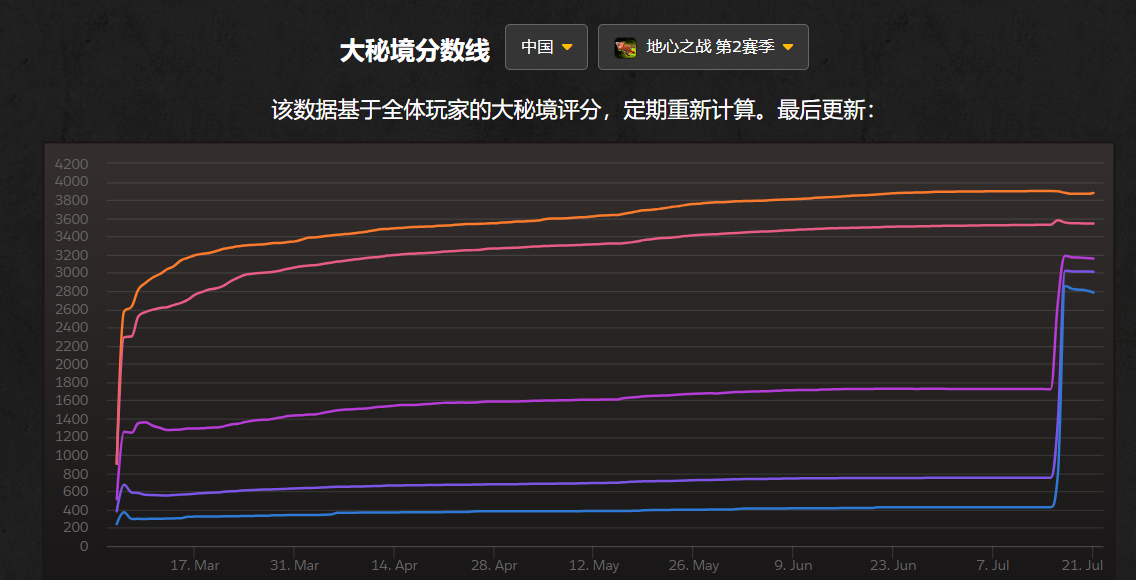Click the 4200 y-axis label
Screen dimensions: 1136x580
[72, 163]
